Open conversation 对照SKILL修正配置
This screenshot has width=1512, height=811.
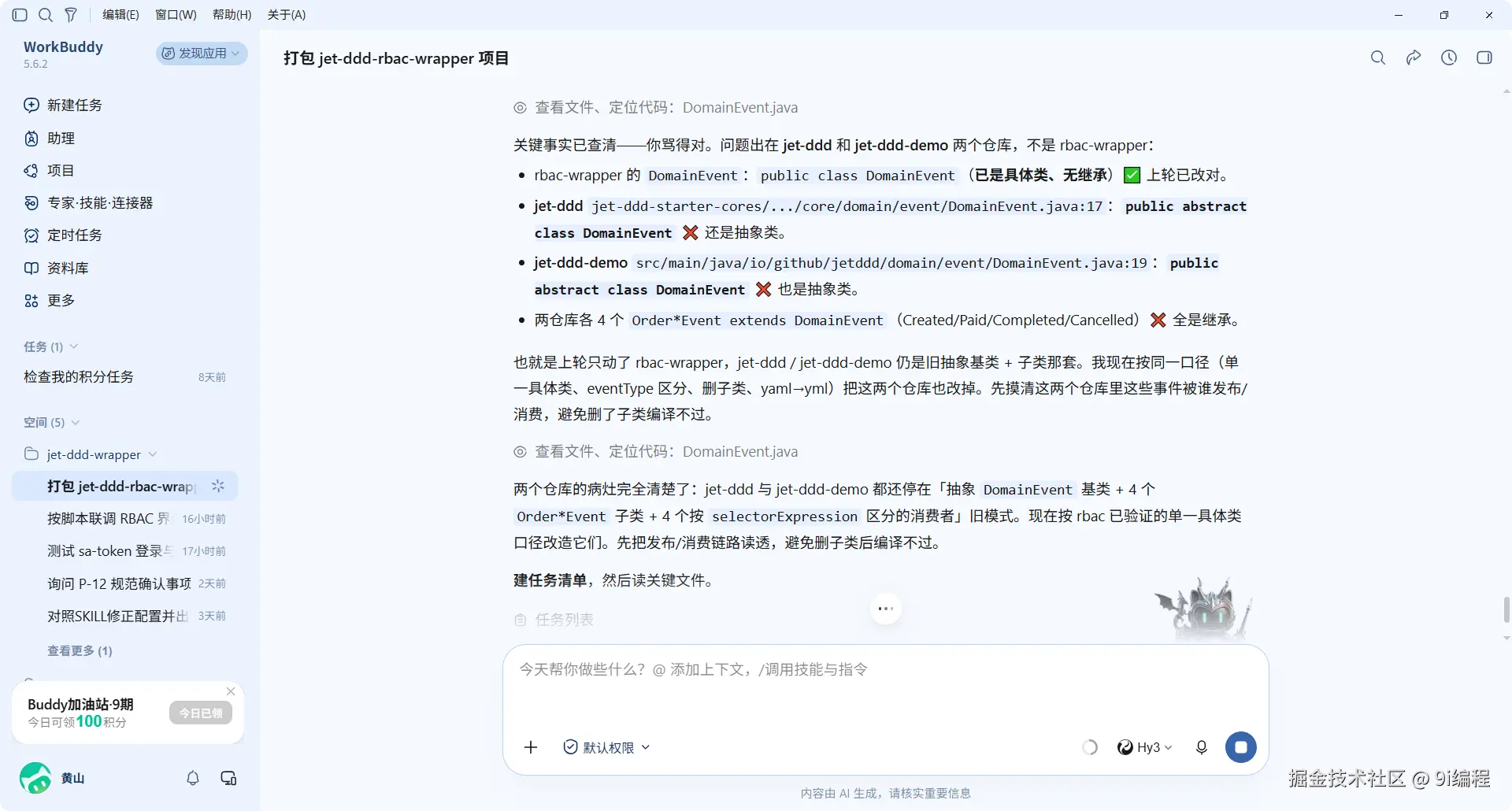[x=124, y=616]
